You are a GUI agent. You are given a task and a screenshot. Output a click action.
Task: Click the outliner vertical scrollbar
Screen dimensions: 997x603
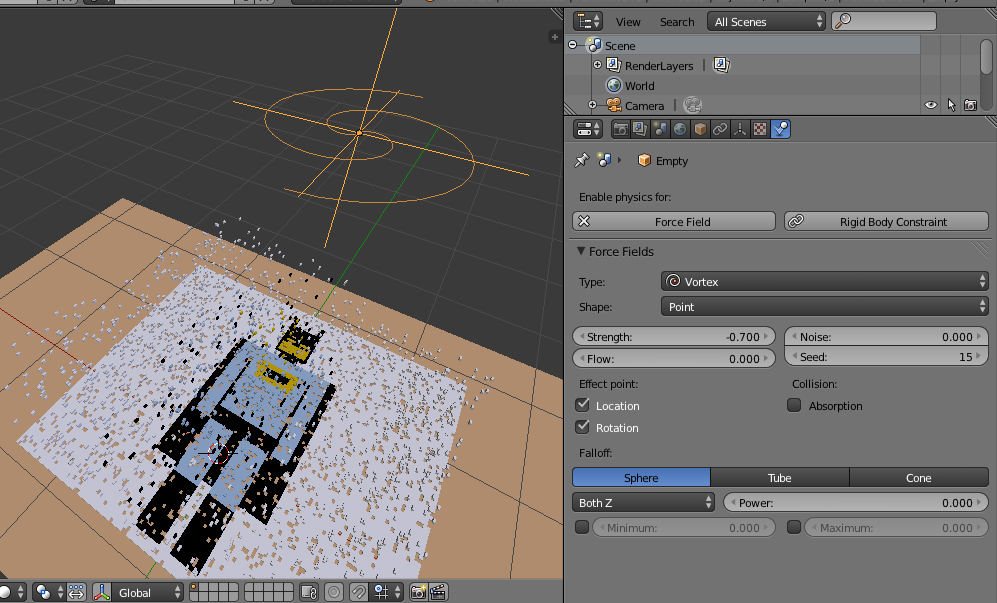(x=986, y=57)
